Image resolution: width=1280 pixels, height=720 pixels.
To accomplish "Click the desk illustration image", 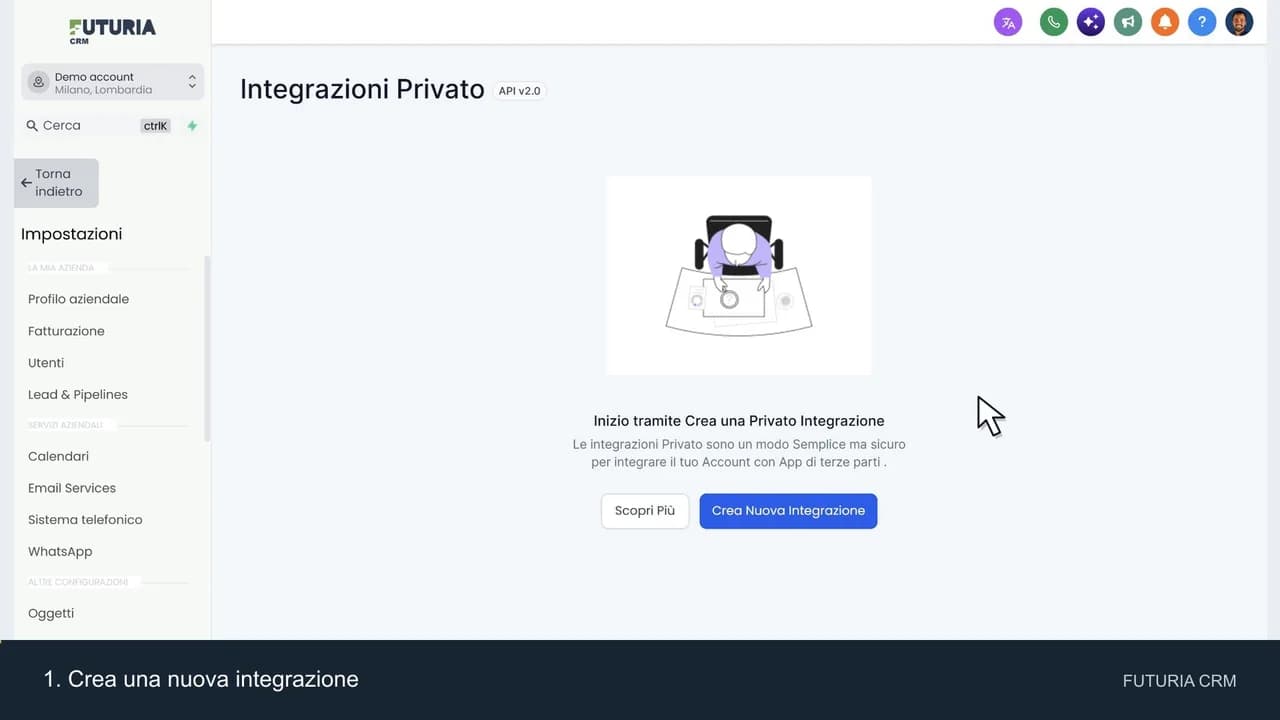I will tap(739, 276).
